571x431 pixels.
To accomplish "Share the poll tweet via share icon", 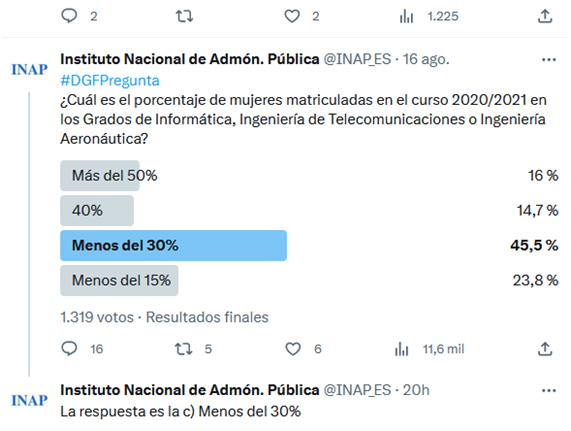I will (545, 349).
